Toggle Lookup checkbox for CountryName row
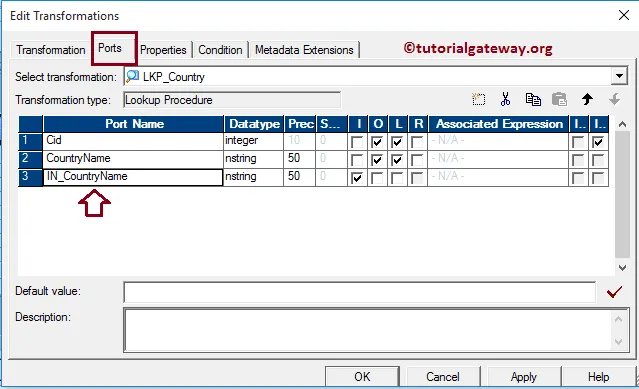639x389 pixels. [397, 160]
